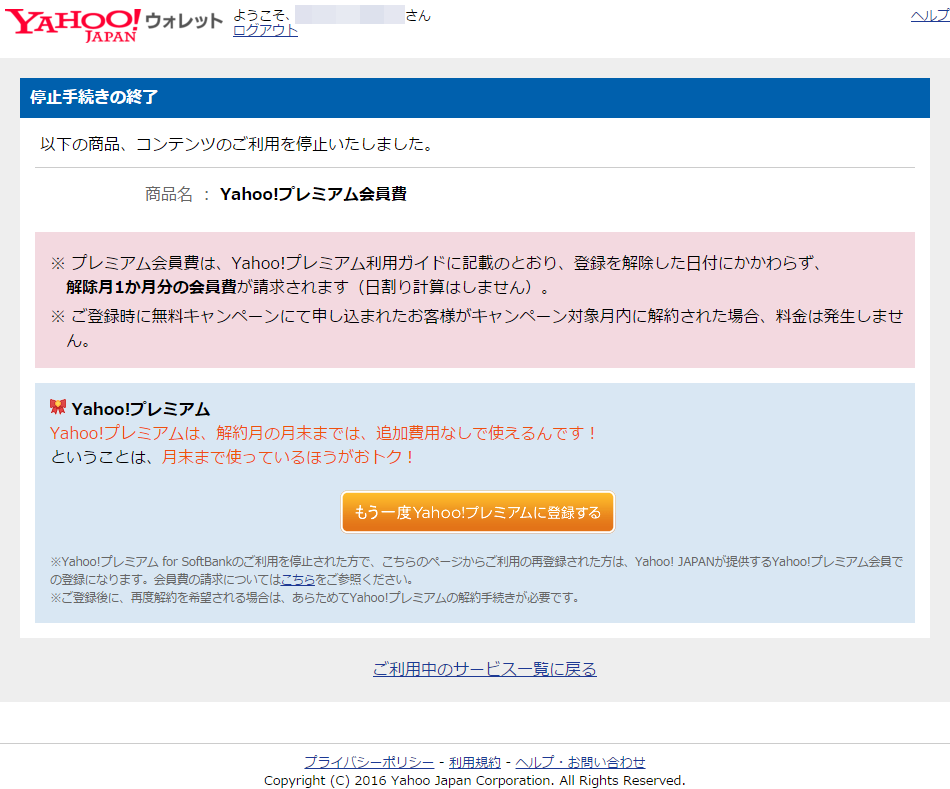Screen dimensions: 950x789
Task: Click the ログアウト link
Action: tap(265, 30)
